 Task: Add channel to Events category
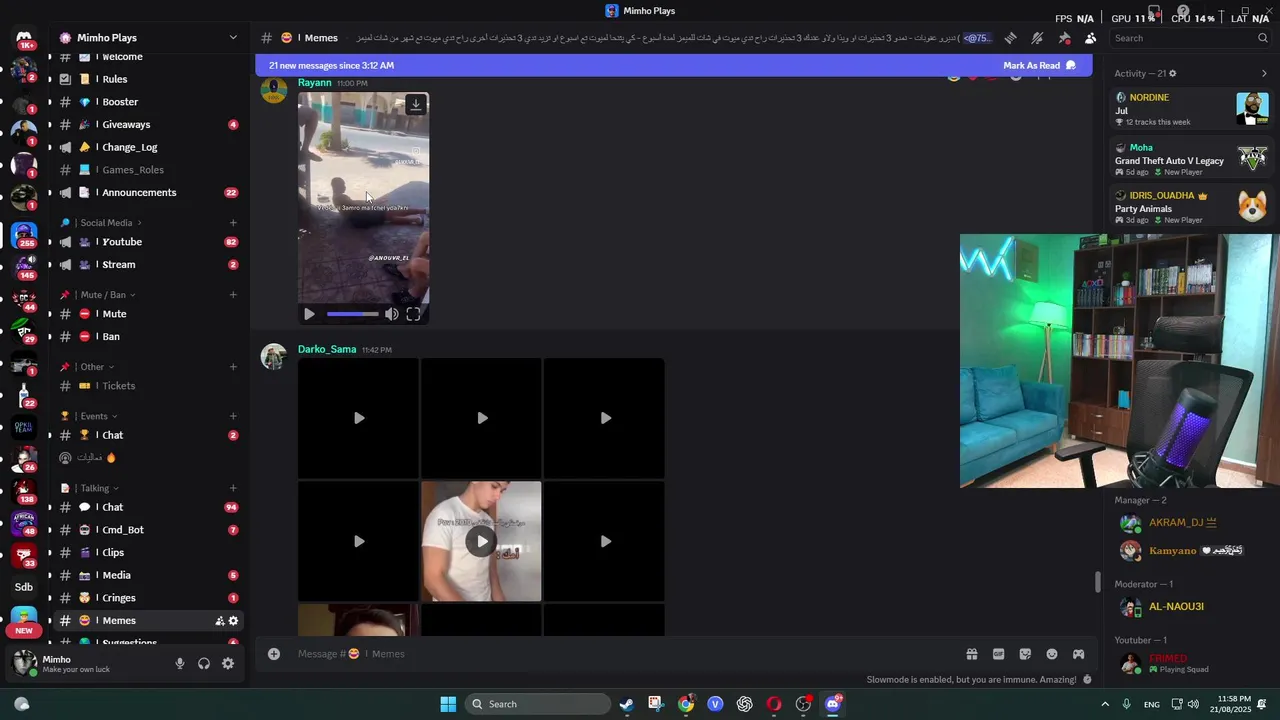pos(233,416)
